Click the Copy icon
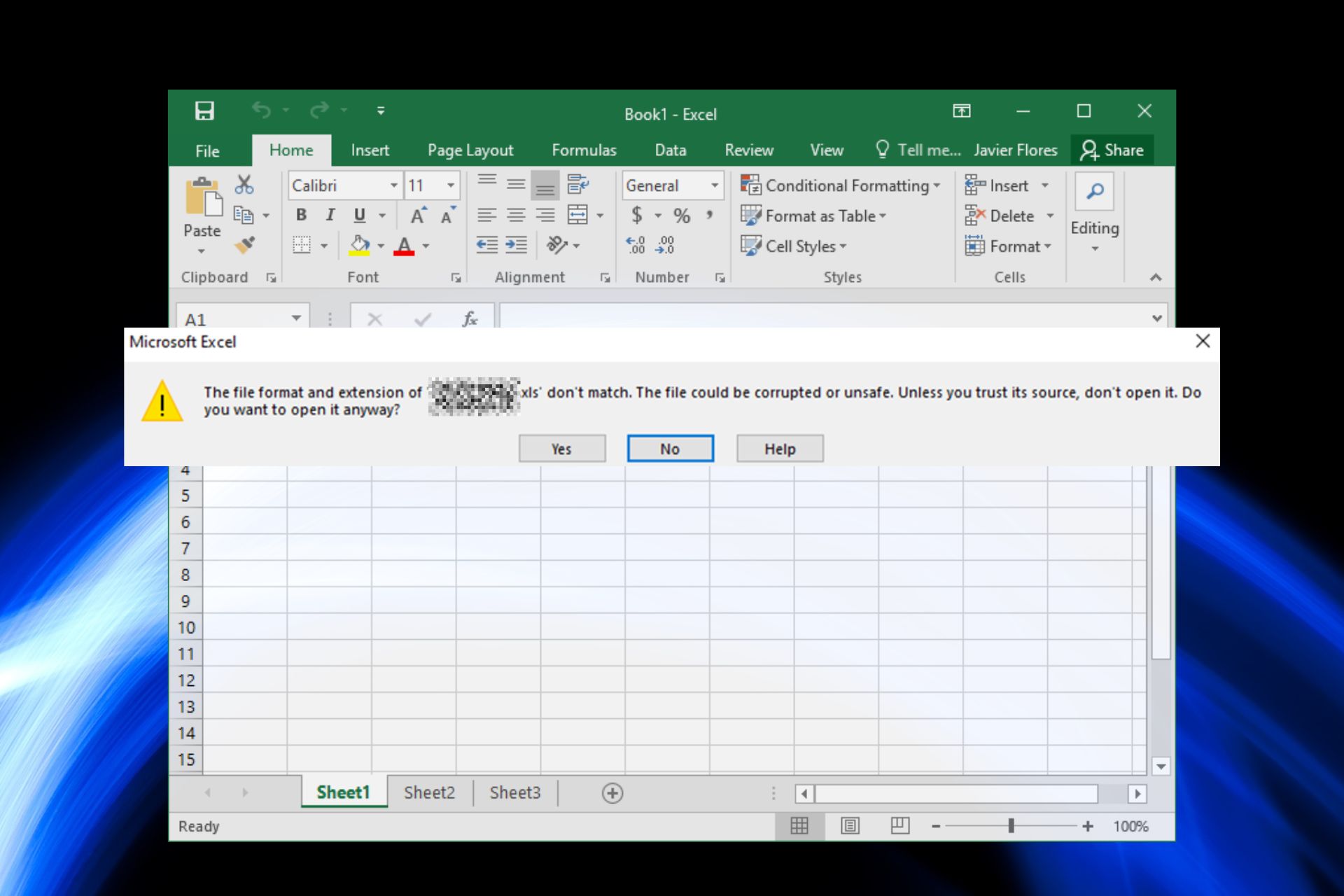 tap(244, 215)
